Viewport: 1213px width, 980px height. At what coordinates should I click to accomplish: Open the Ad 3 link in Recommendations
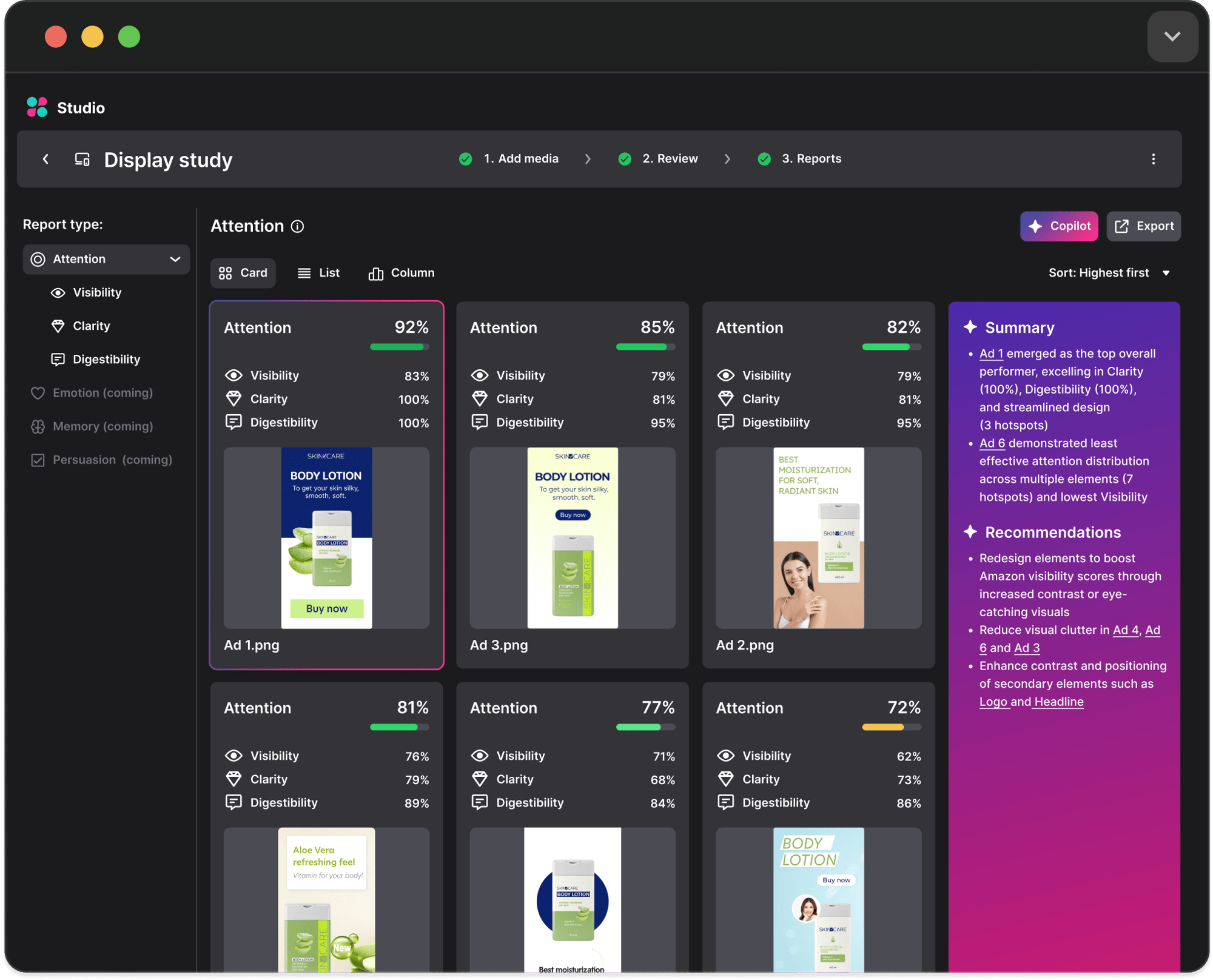(x=1027, y=648)
